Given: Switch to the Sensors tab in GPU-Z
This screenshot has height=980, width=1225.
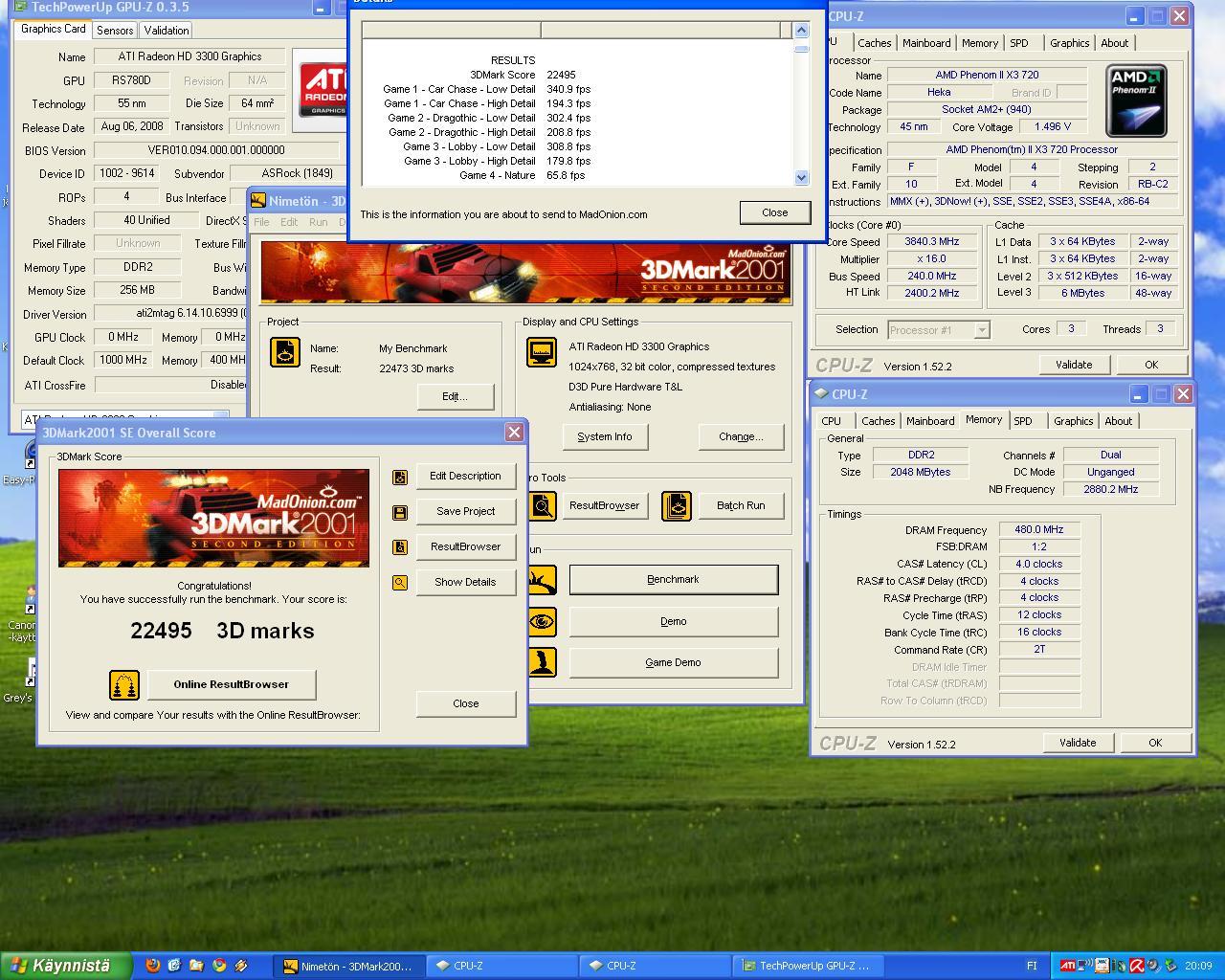Looking at the screenshot, I should (x=115, y=31).
